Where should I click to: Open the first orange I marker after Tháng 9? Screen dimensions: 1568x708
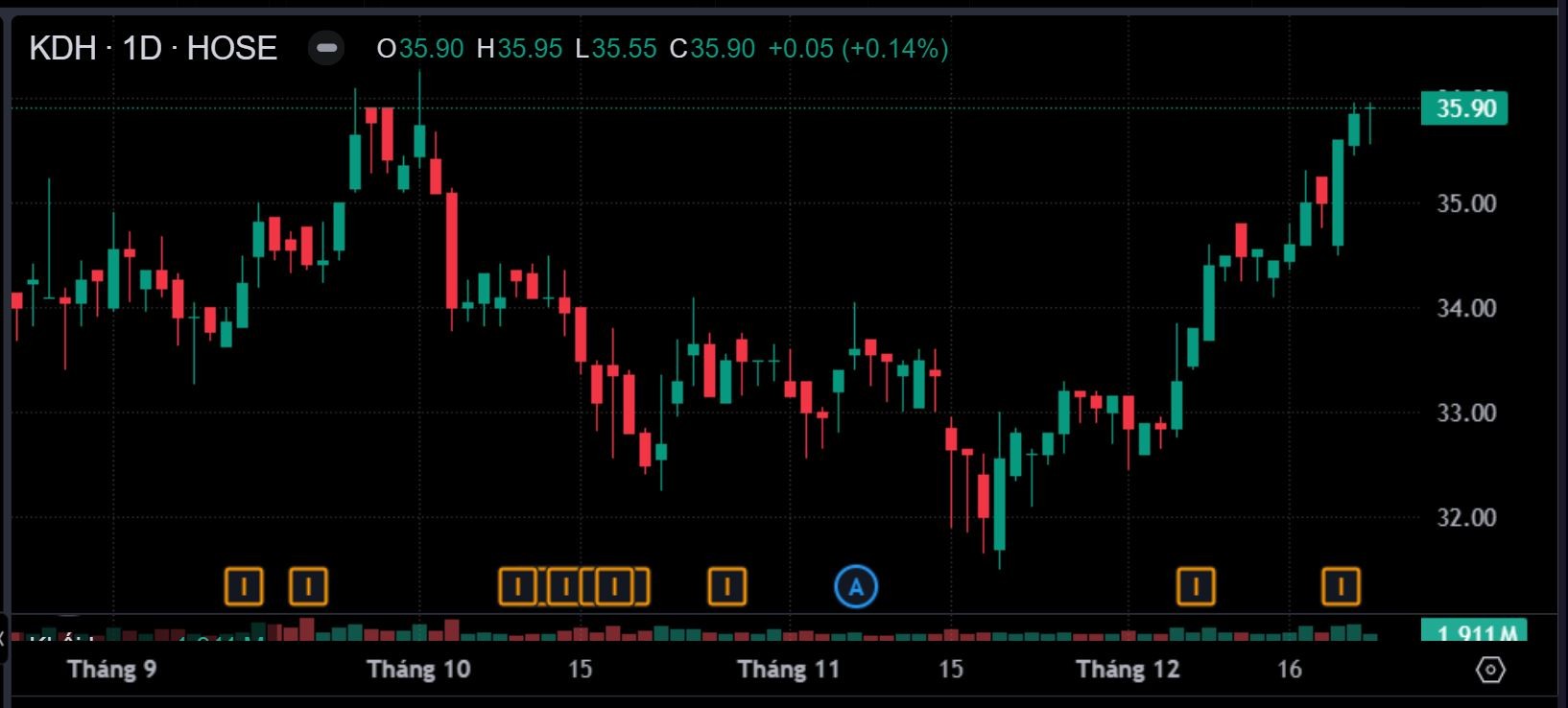click(244, 586)
